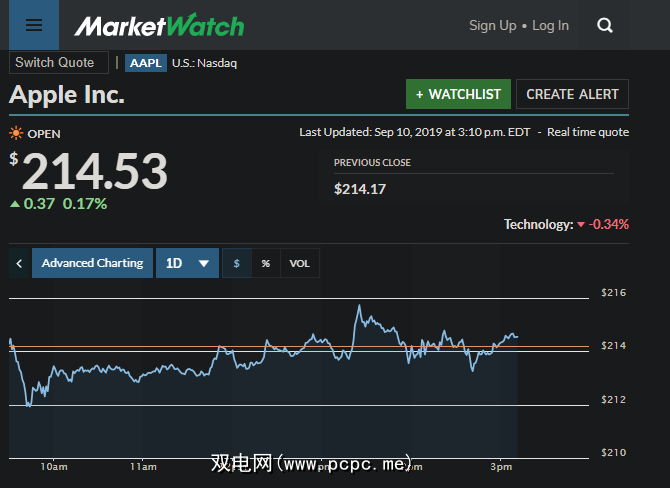The height and width of the screenshot is (488, 670).
Task: Add Apple to Watchlist
Action: pyautogui.click(x=458, y=94)
